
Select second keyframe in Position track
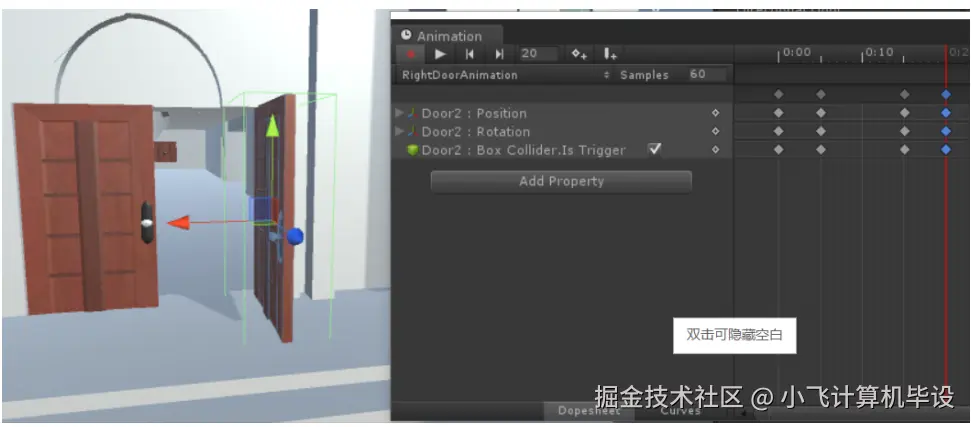821,113
